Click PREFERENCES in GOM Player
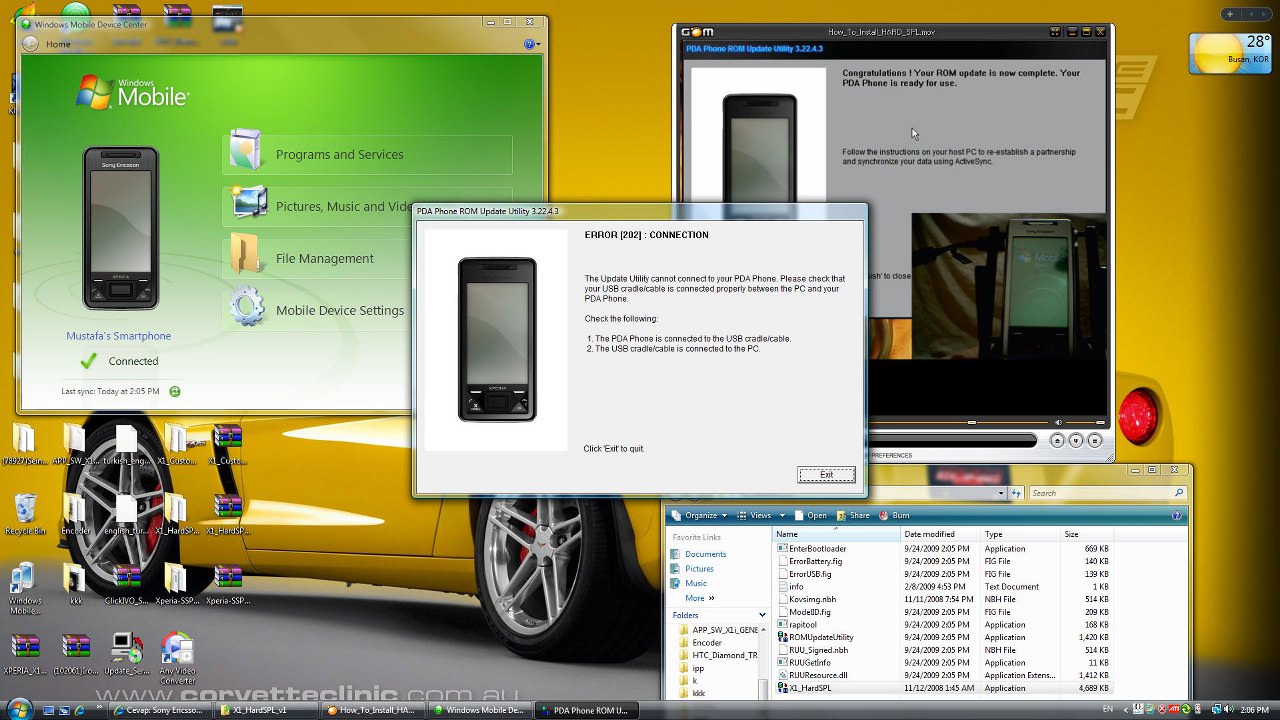 tap(892, 456)
